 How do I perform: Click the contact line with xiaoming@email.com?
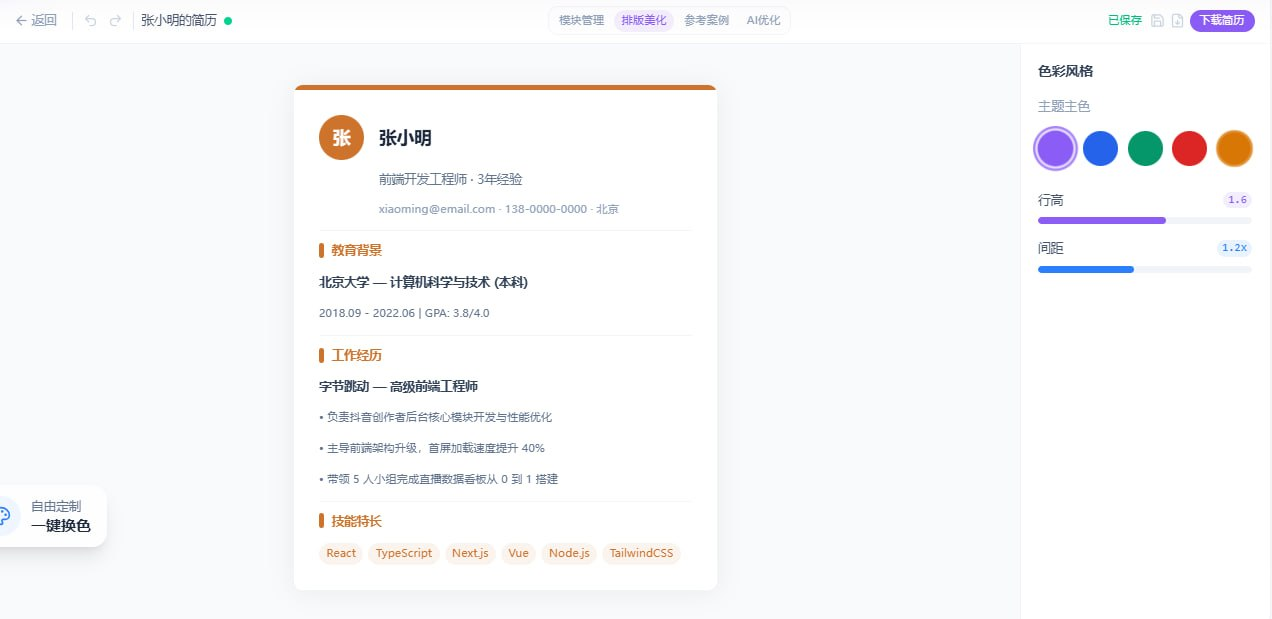coord(499,209)
